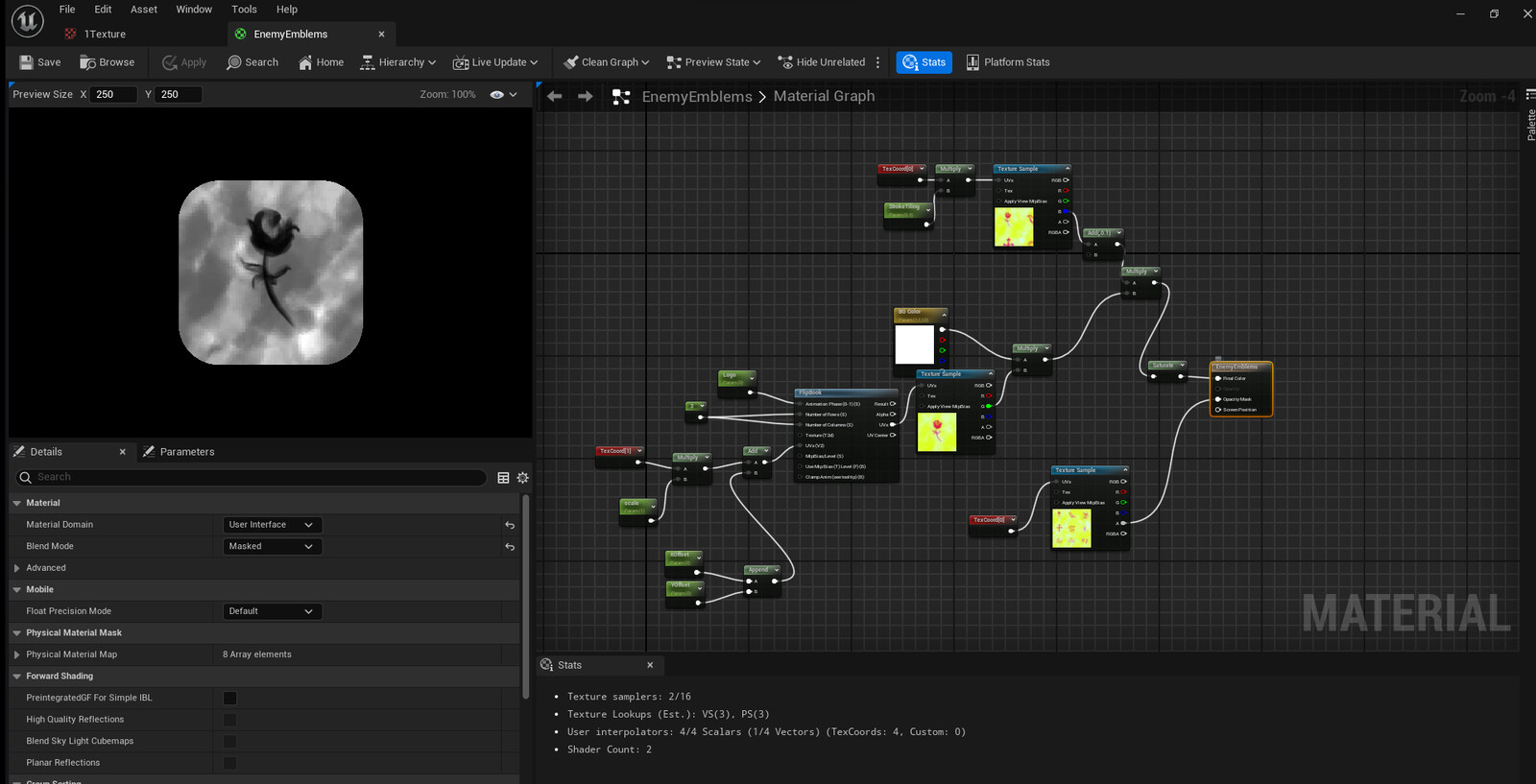Close the EnemyEmblems tab

[x=381, y=34]
